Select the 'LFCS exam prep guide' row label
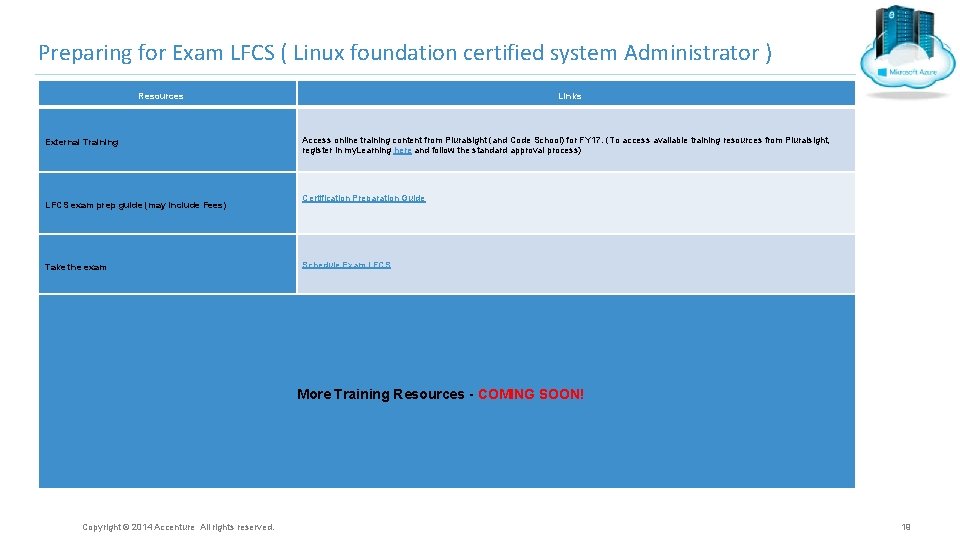Image resolution: width=960 pixels, height=540 pixels. click(135, 205)
